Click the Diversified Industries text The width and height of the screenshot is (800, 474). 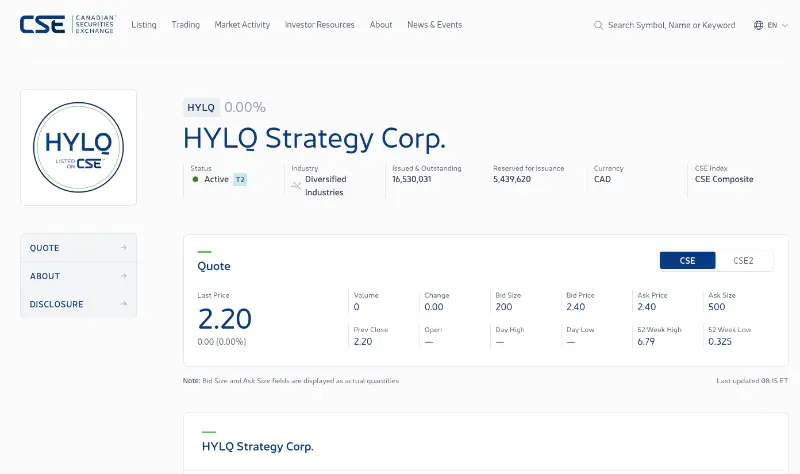point(326,186)
